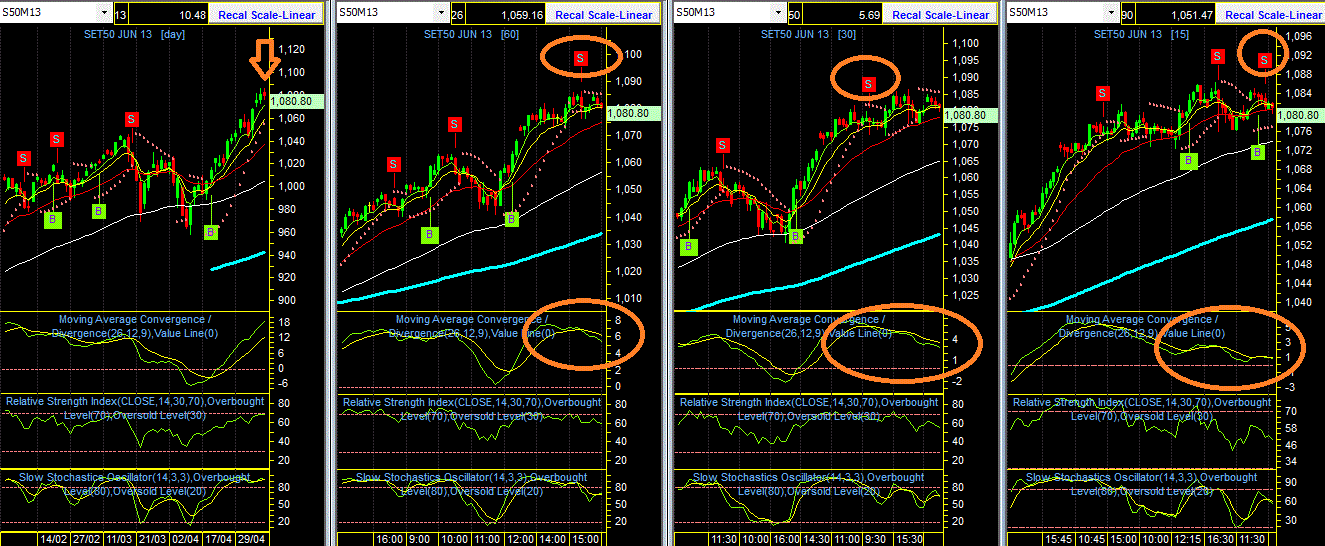The image size is (1325, 546).
Task: Open the S50M13 symbol dropdown in 60-minute chart
Action: point(442,13)
